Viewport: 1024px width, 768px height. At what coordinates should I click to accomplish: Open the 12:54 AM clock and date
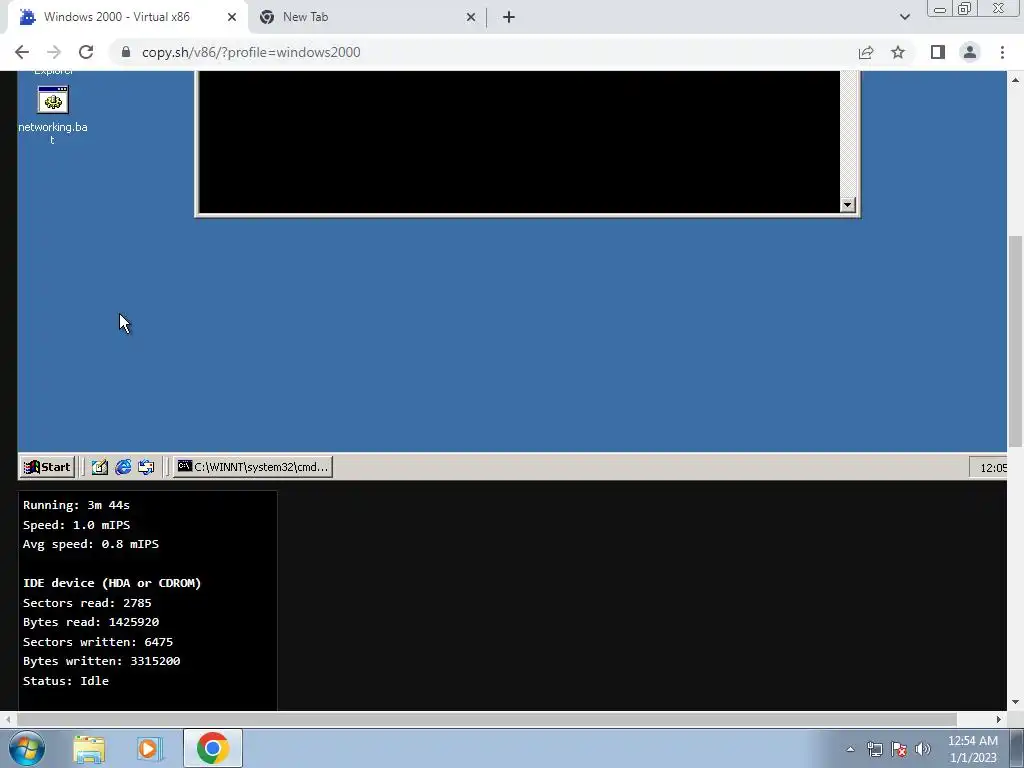[x=972, y=749]
